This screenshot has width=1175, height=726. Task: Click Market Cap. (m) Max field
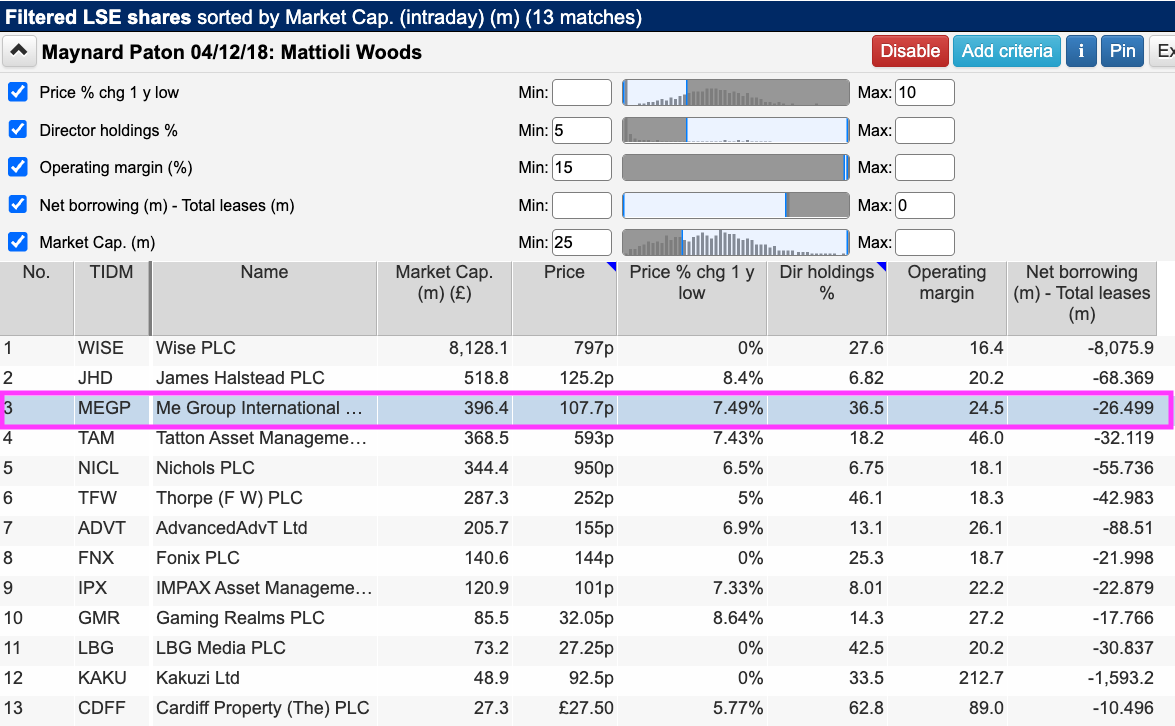[x=925, y=243]
